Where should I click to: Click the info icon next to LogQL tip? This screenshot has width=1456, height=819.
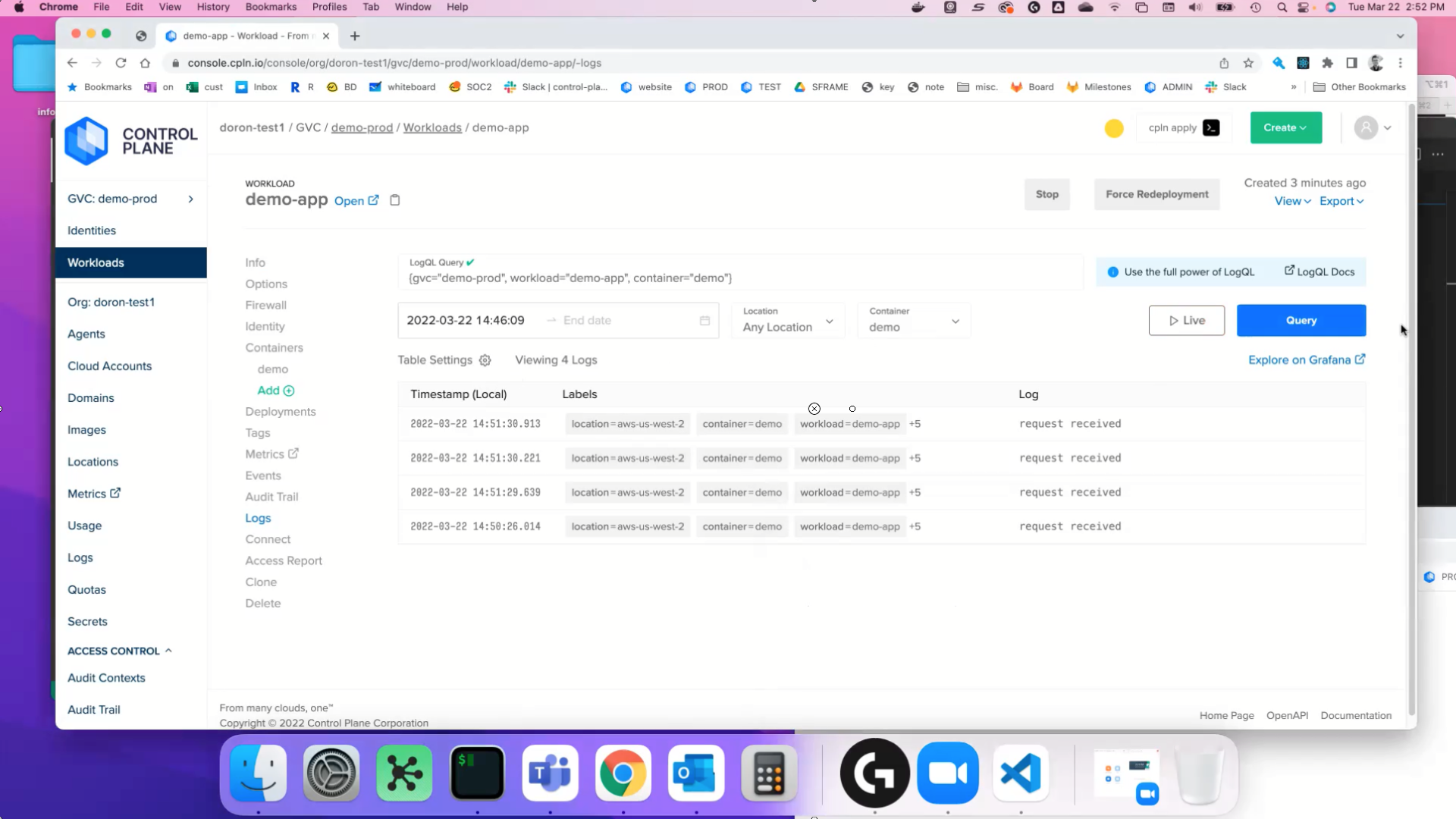point(1112,271)
